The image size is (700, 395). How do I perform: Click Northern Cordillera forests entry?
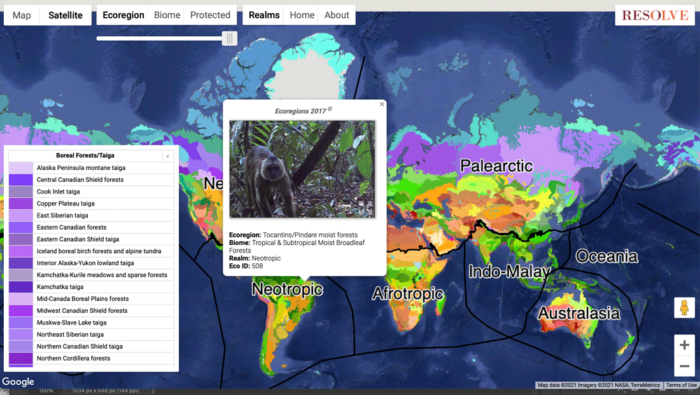coord(91,358)
